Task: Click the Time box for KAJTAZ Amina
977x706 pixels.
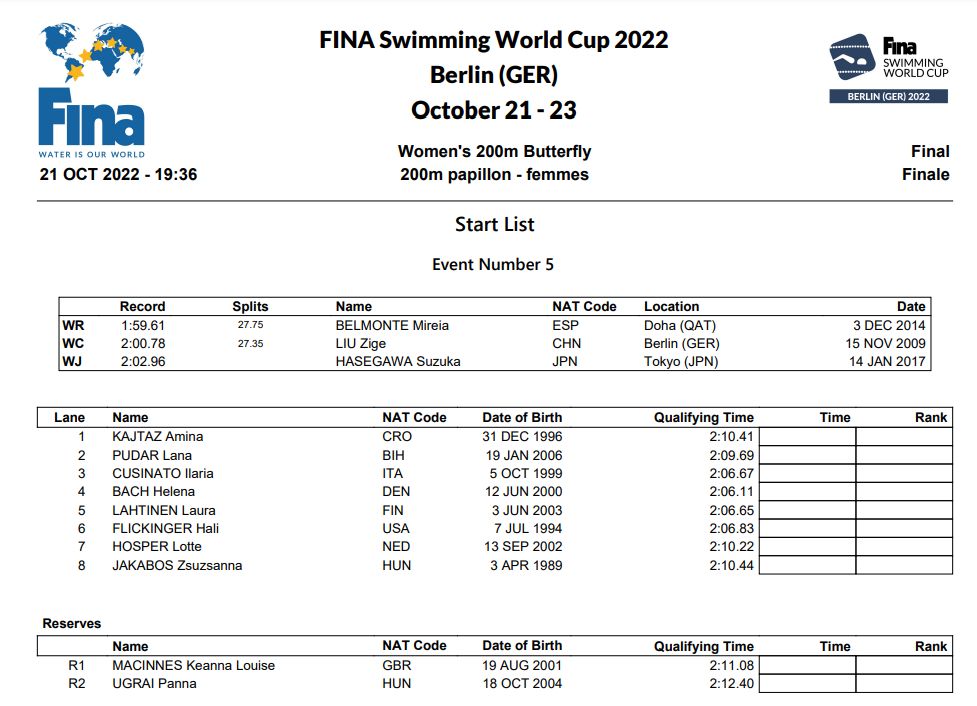Action: (x=809, y=437)
